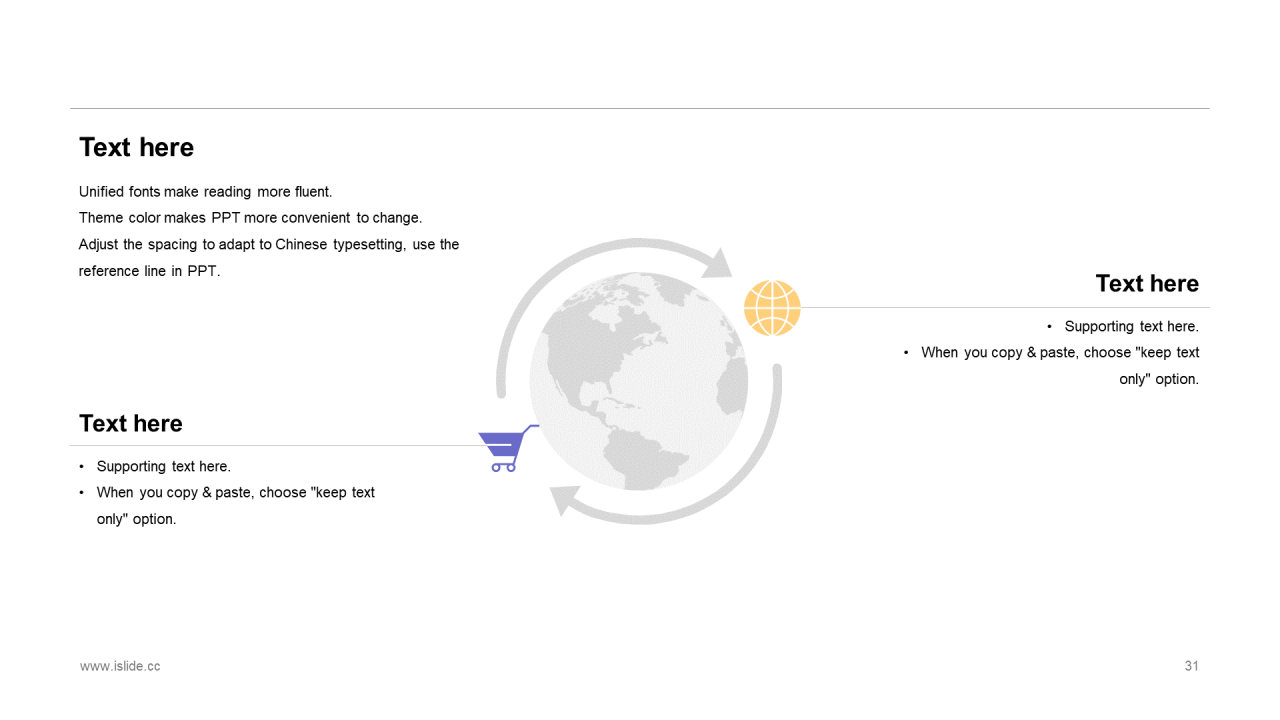
Task: Click the "Theme color makes PPT" sentence
Action: coord(250,218)
